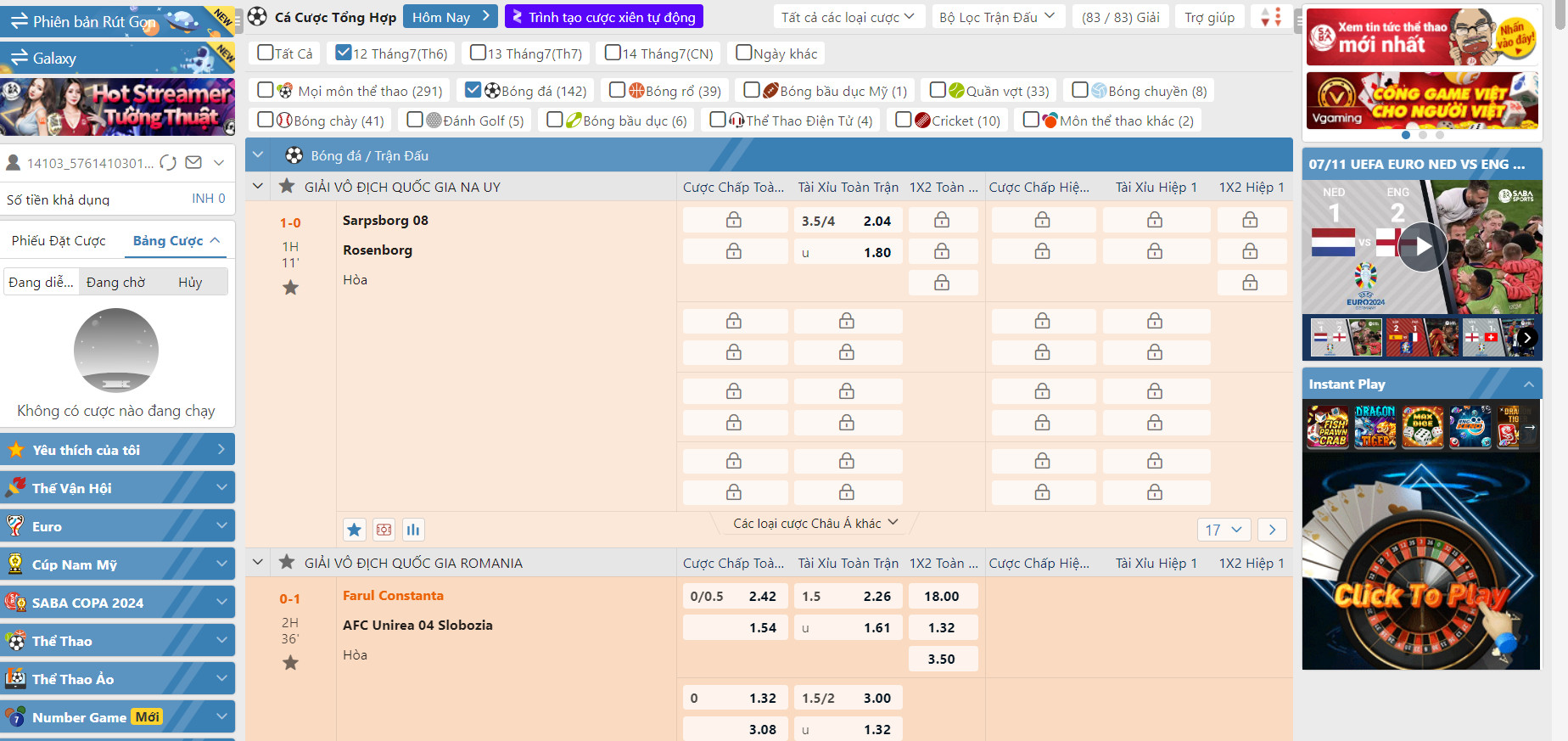Expand Các loại cược Châu Á khác

815,524
